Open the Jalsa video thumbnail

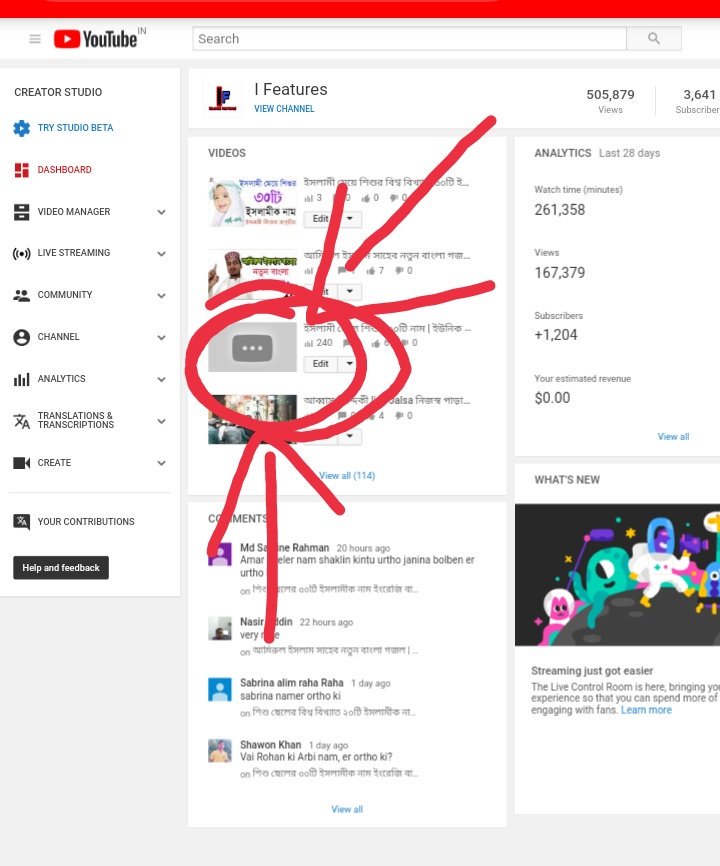(x=252, y=420)
